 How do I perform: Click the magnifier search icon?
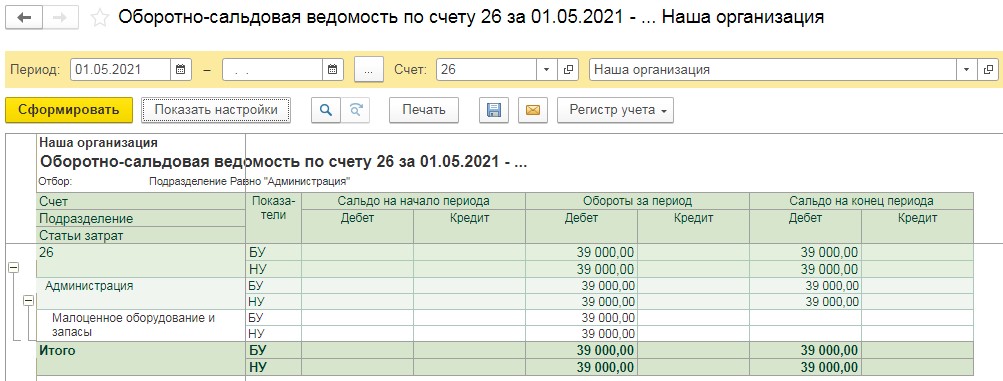(x=326, y=110)
